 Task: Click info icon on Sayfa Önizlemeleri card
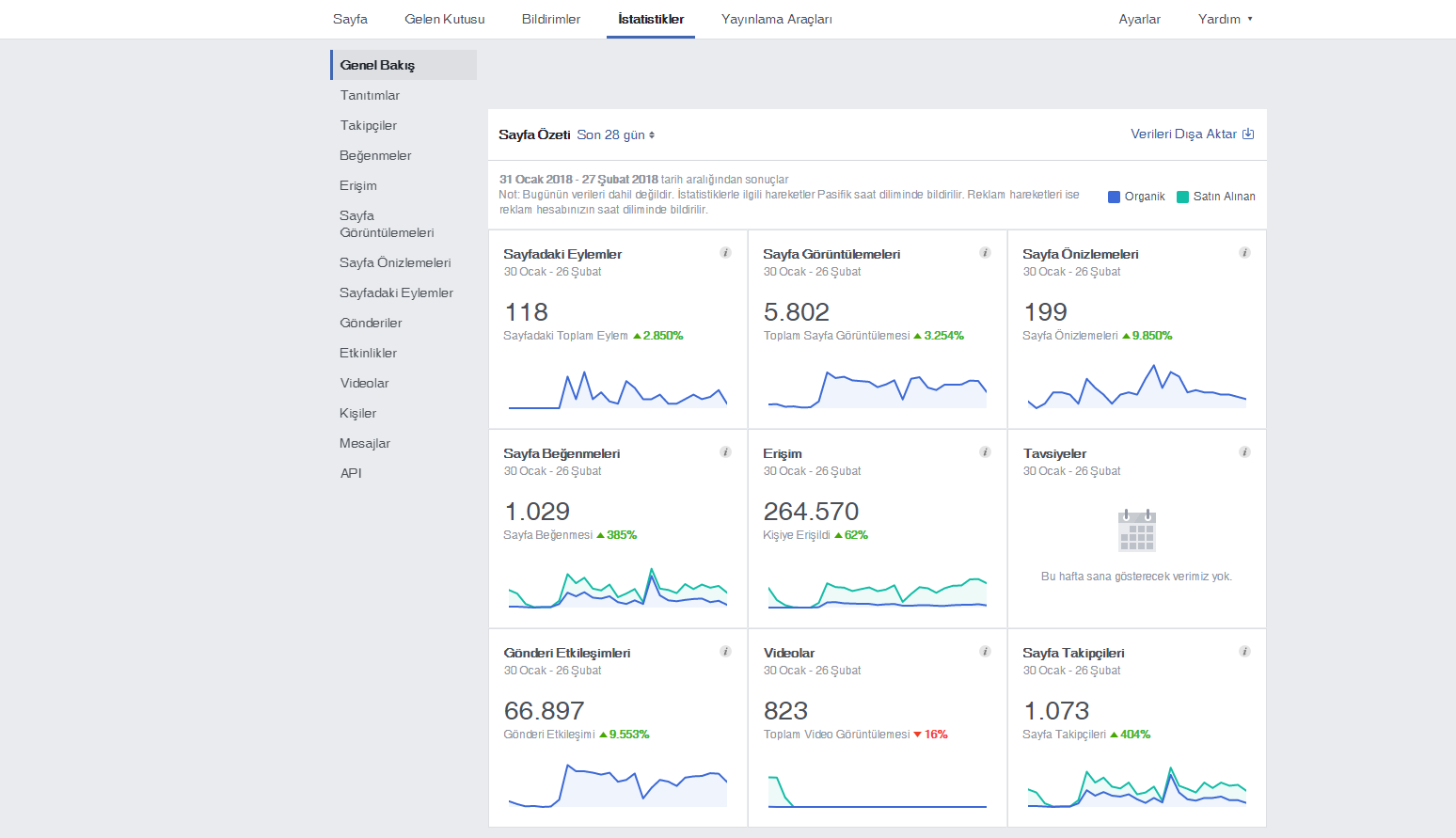pos(1244,252)
